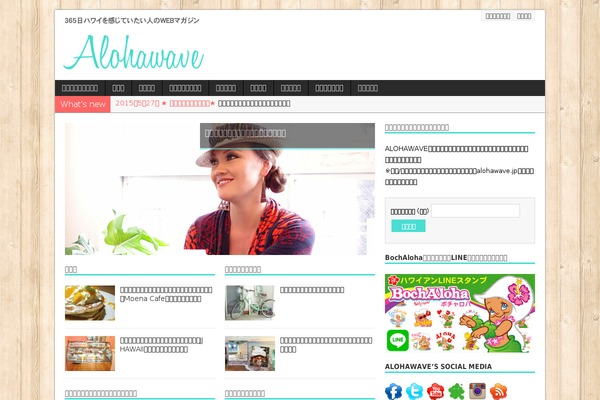Open the mint bicycle article thumbnail
The height and width of the screenshot is (400, 600).
tap(250, 303)
